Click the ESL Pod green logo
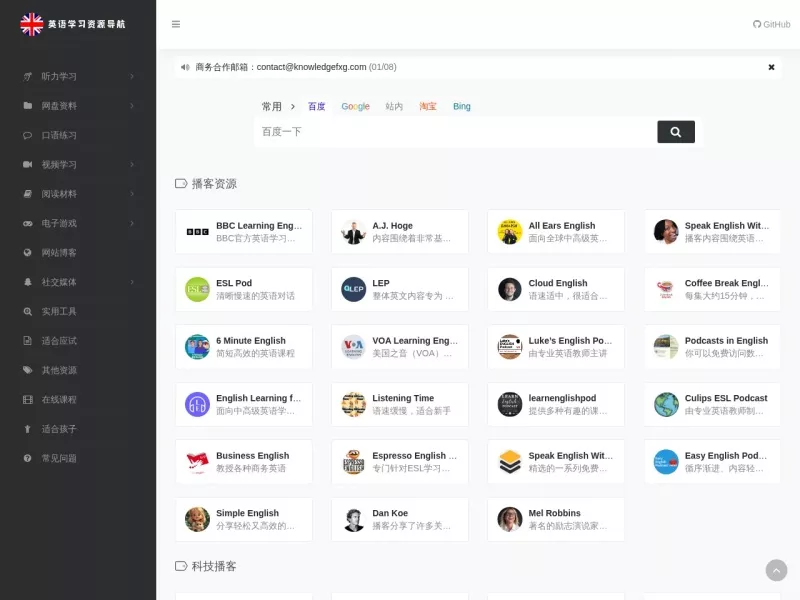This screenshot has height=600, width=800. (197, 289)
